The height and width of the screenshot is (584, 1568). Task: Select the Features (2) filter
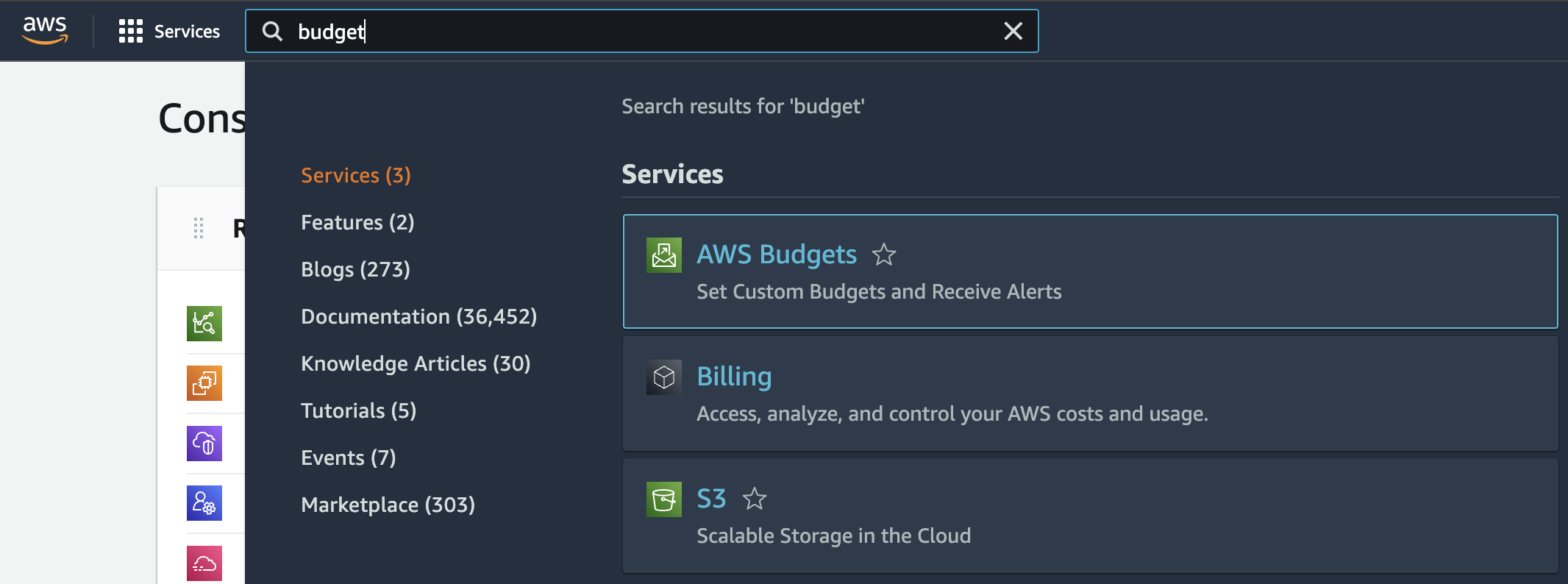pos(357,222)
